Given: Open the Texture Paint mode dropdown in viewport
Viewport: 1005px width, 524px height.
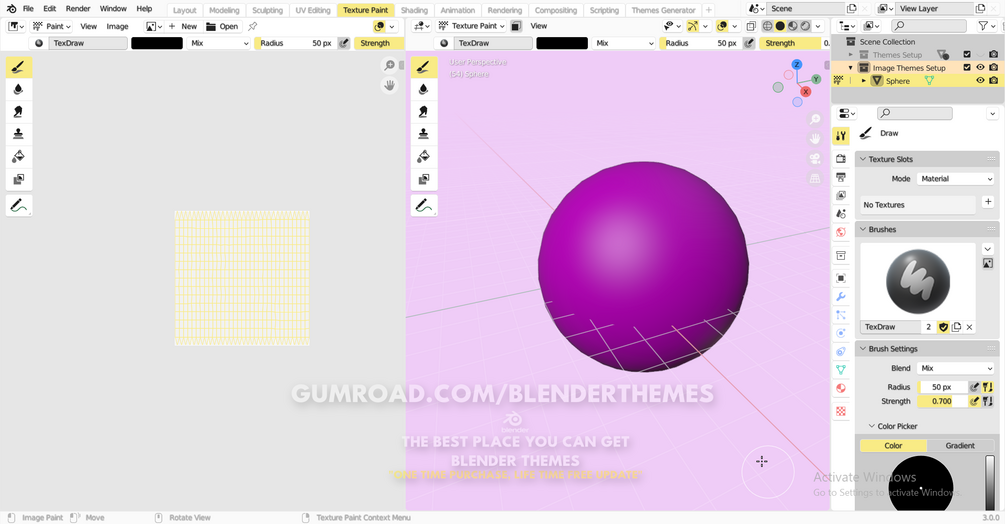Looking at the screenshot, I should (x=472, y=26).
